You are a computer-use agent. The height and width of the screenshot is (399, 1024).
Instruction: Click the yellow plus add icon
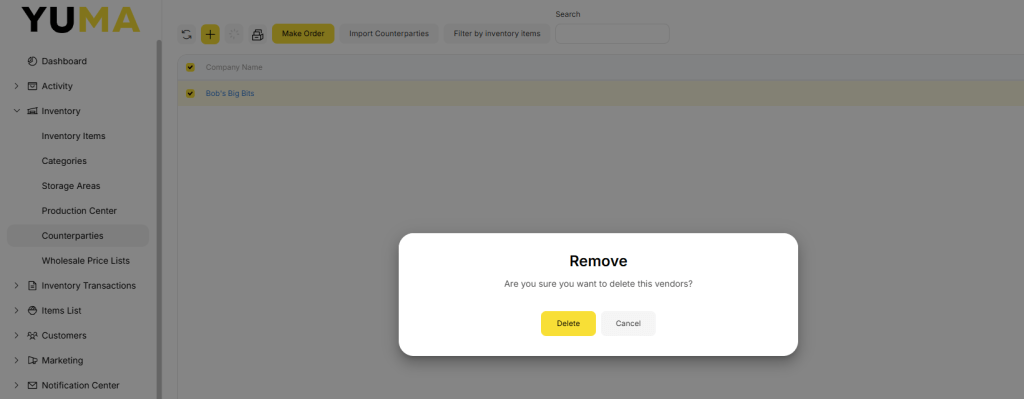[x=210, y=35]
